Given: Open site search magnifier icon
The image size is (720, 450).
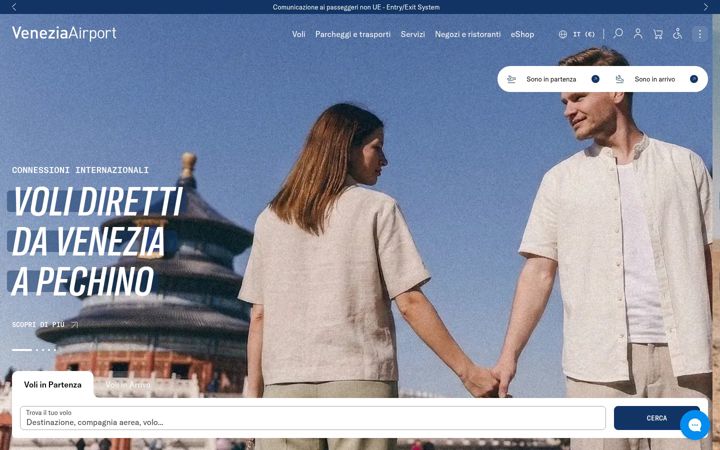Looking at the screenshot, I should [x=618, y=34].
